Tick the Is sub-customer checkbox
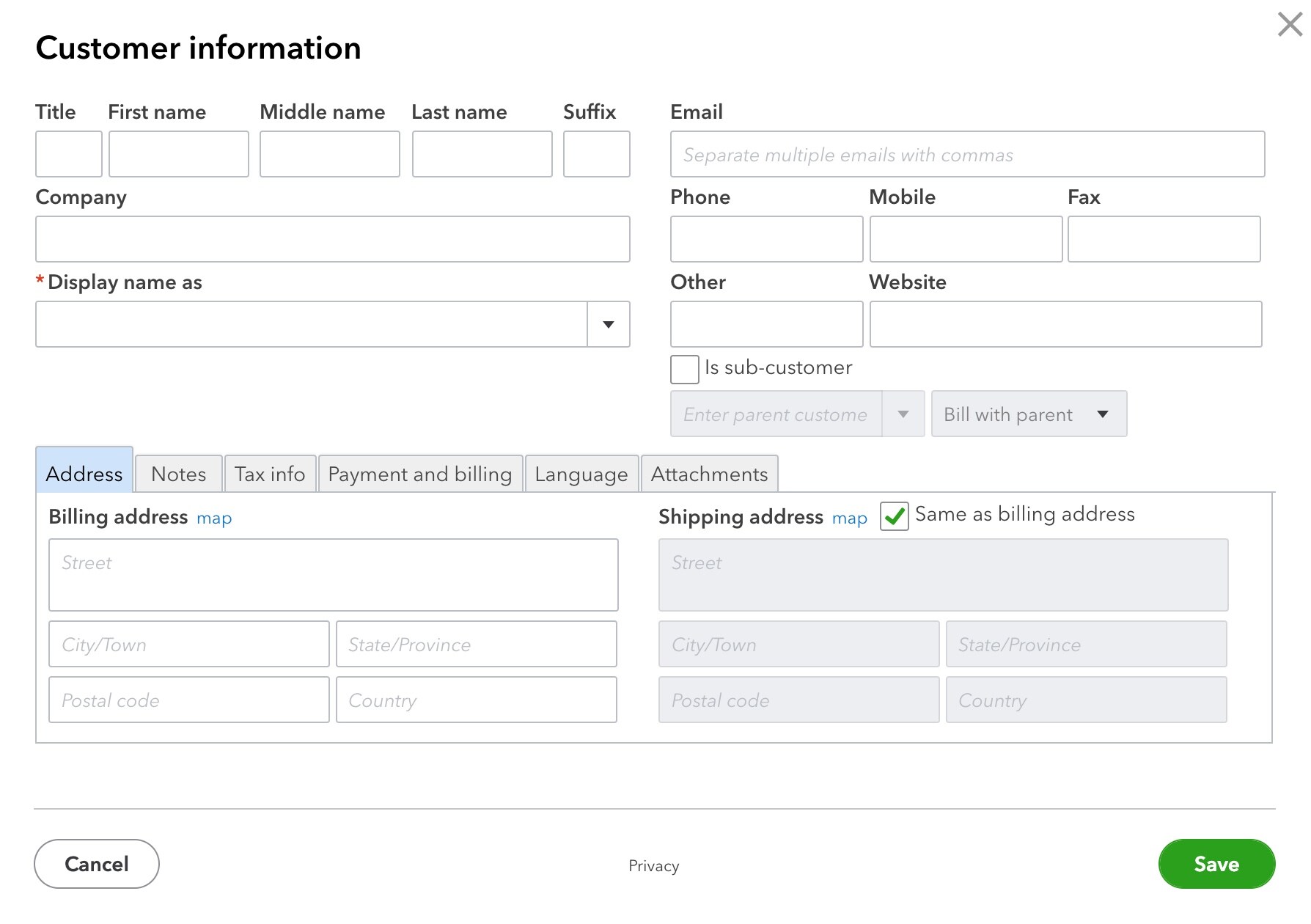 click(x=685, y=369)
